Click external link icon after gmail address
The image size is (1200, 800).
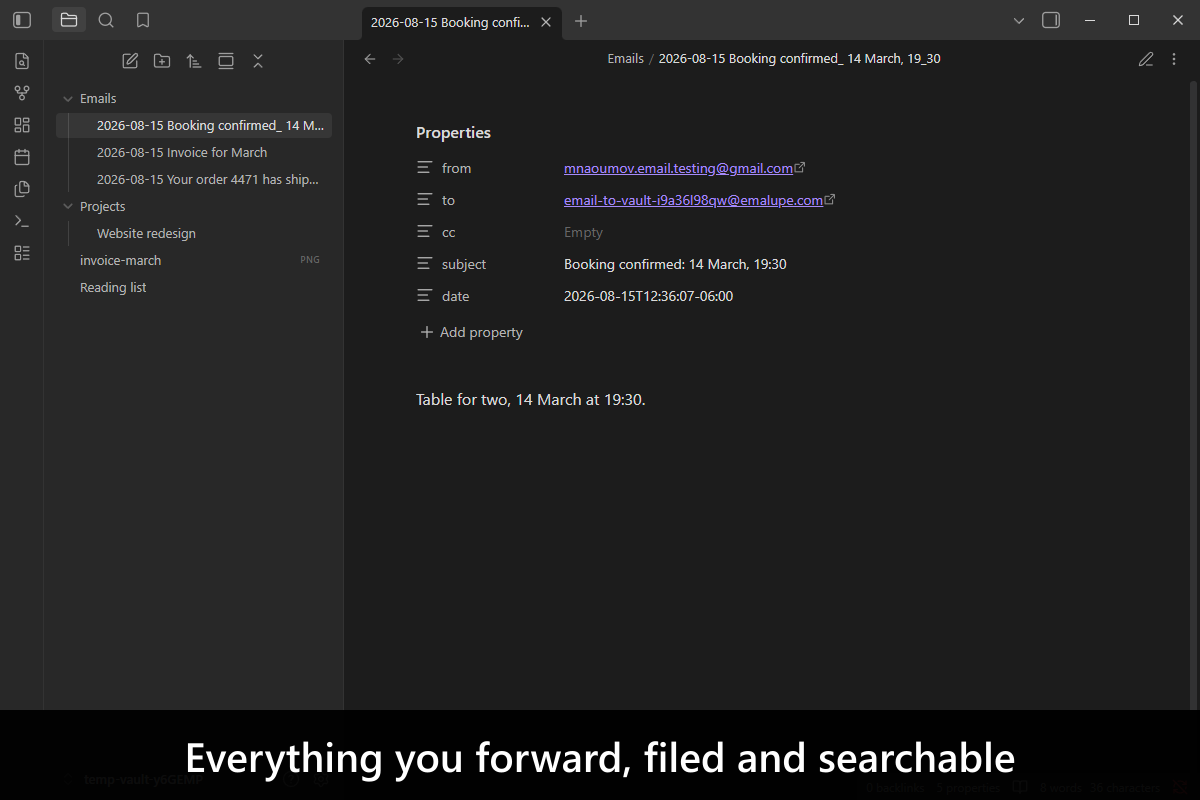click(800, 168)
